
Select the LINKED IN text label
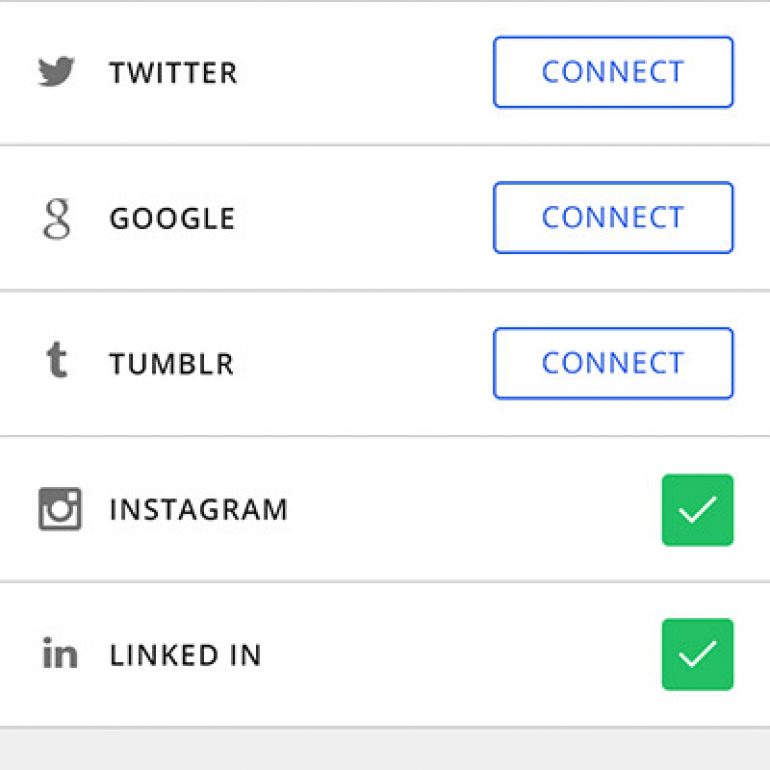pos(185,655)
